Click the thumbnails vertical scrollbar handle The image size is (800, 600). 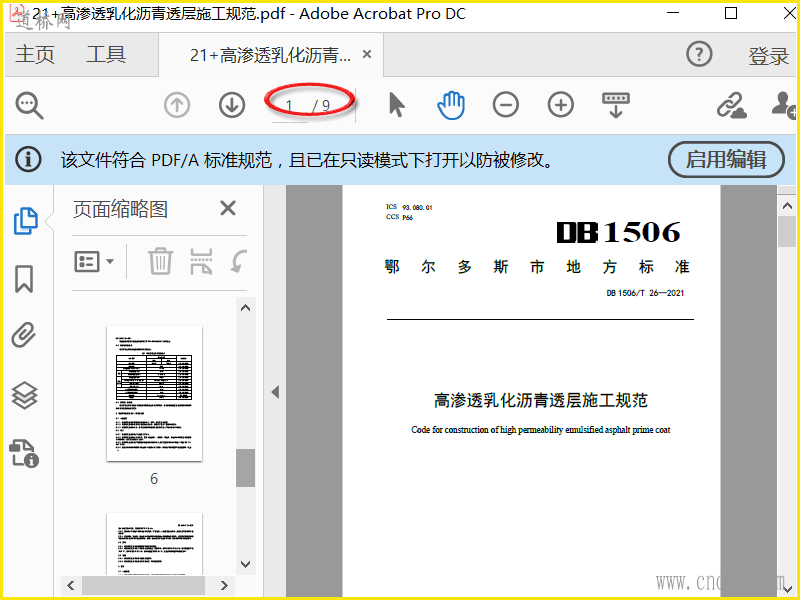tap(245, 468)
